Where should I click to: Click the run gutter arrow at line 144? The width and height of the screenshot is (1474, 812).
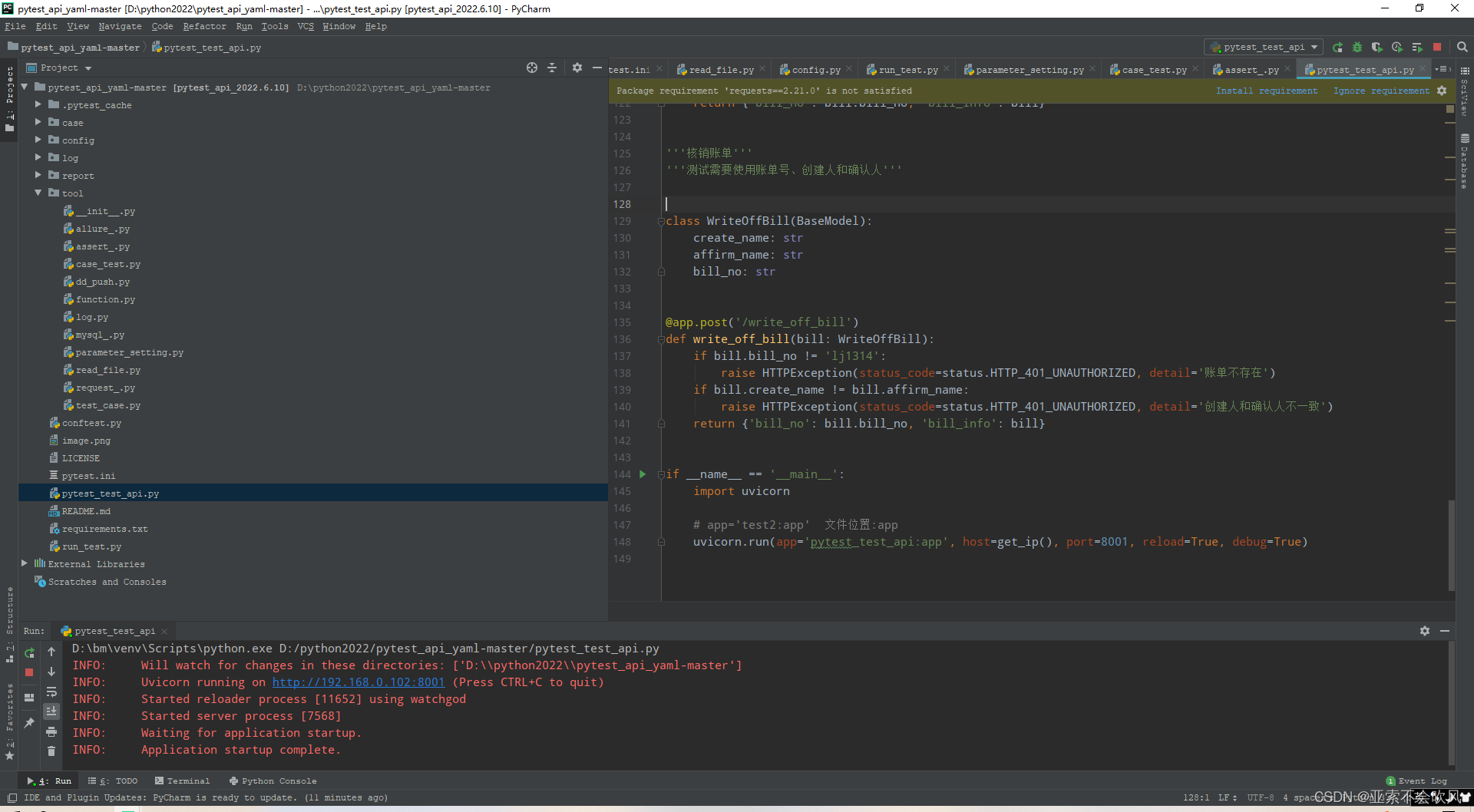pos(643,474)
